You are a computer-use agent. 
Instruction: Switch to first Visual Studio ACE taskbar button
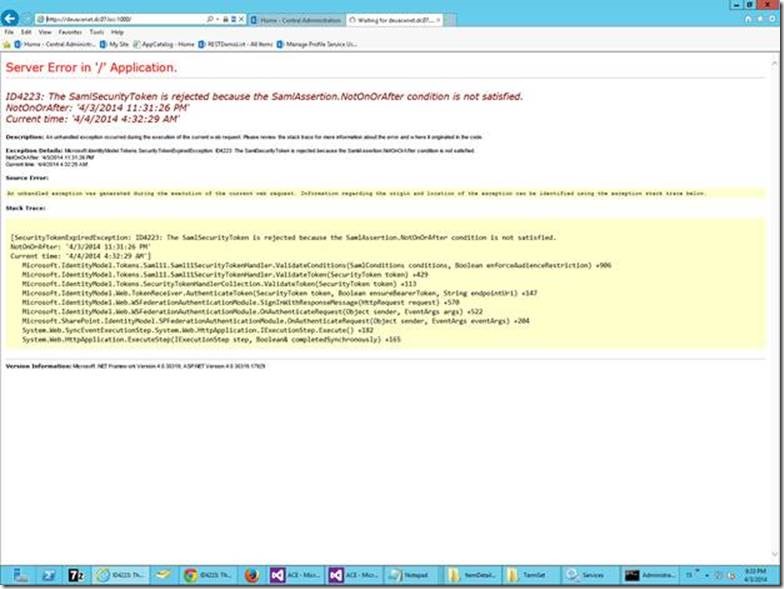point(296,576)
